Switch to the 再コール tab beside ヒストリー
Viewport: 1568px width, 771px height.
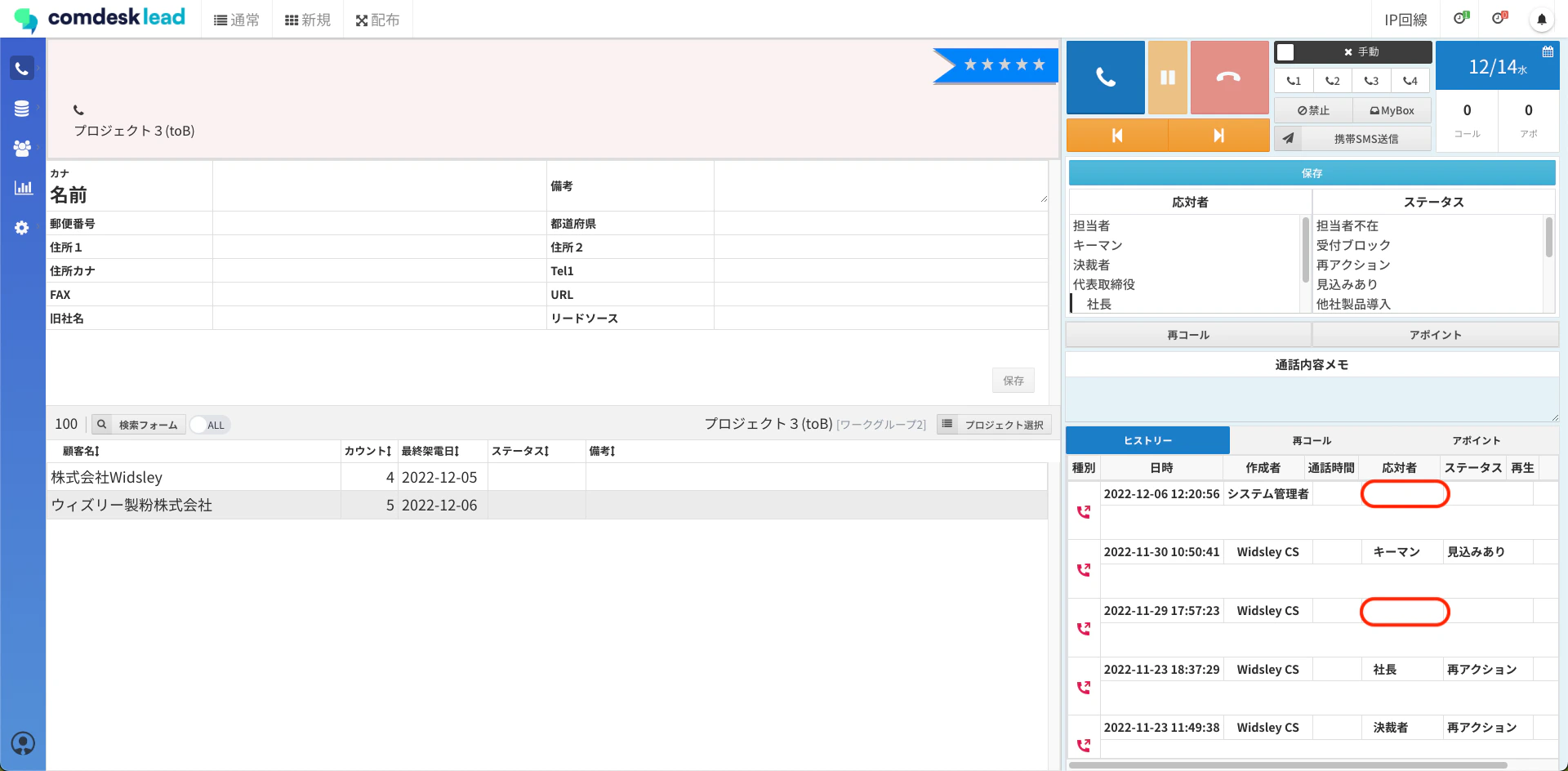[x=1312, y=440]
